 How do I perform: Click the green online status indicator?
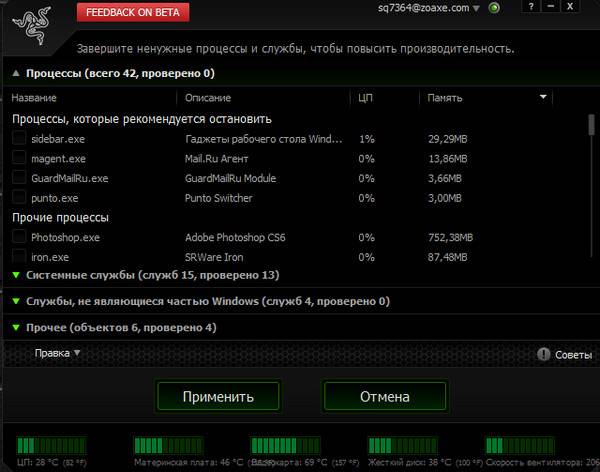494,8
